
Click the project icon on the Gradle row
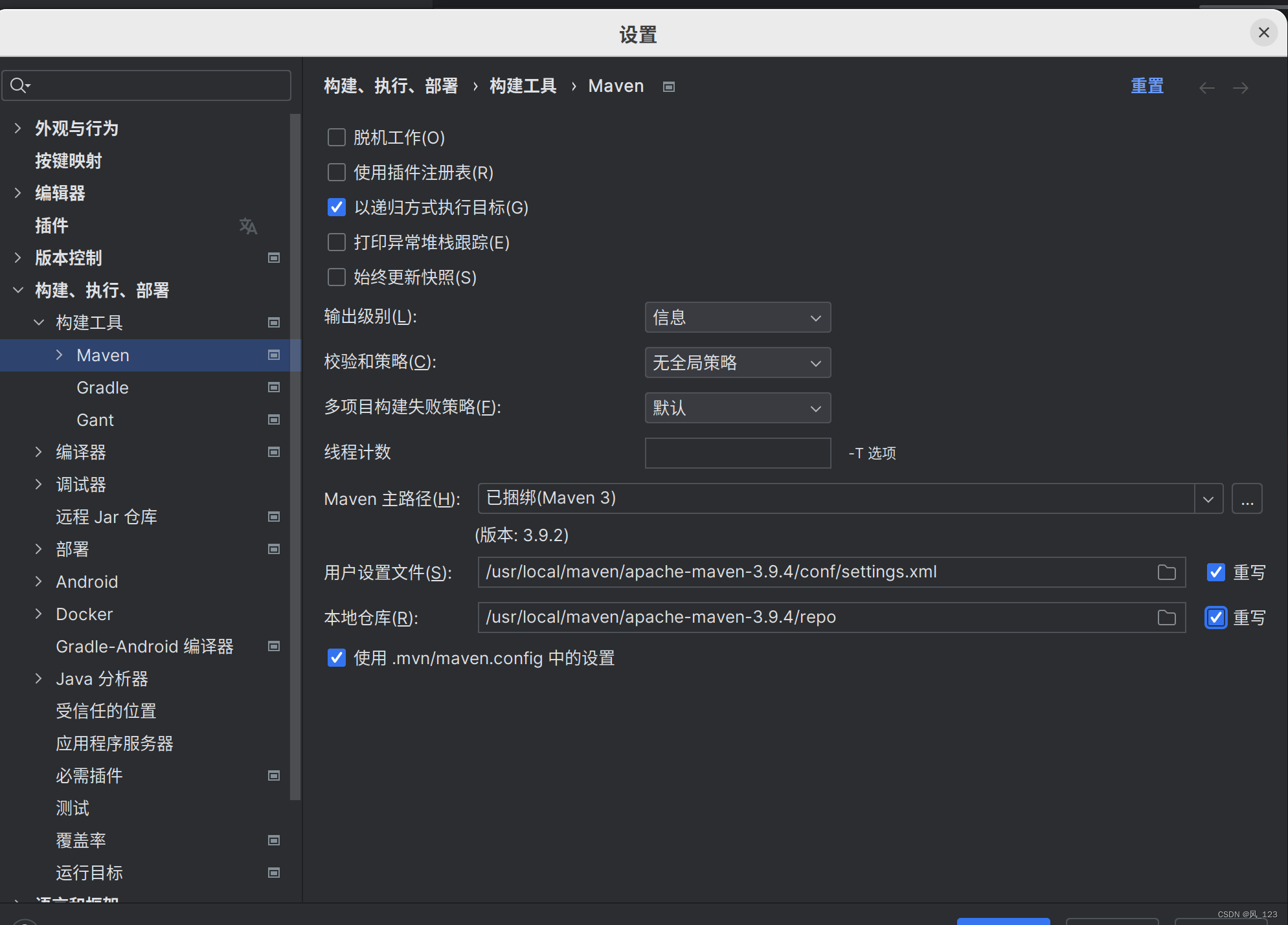pos(274,387)
